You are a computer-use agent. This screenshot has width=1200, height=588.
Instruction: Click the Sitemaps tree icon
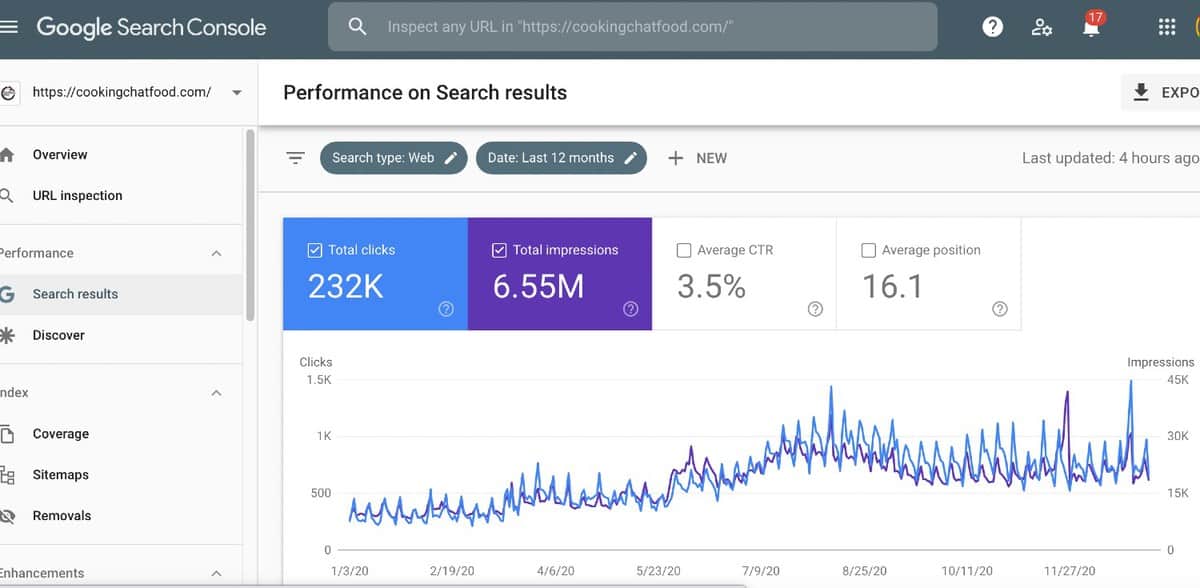[x=8, y=475]
